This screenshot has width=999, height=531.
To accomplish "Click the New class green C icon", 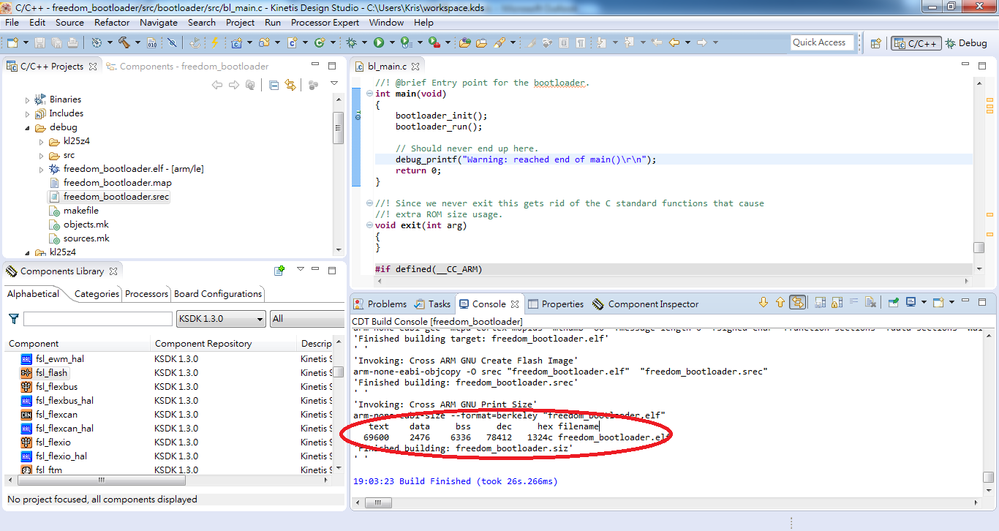I will (319, 43).
